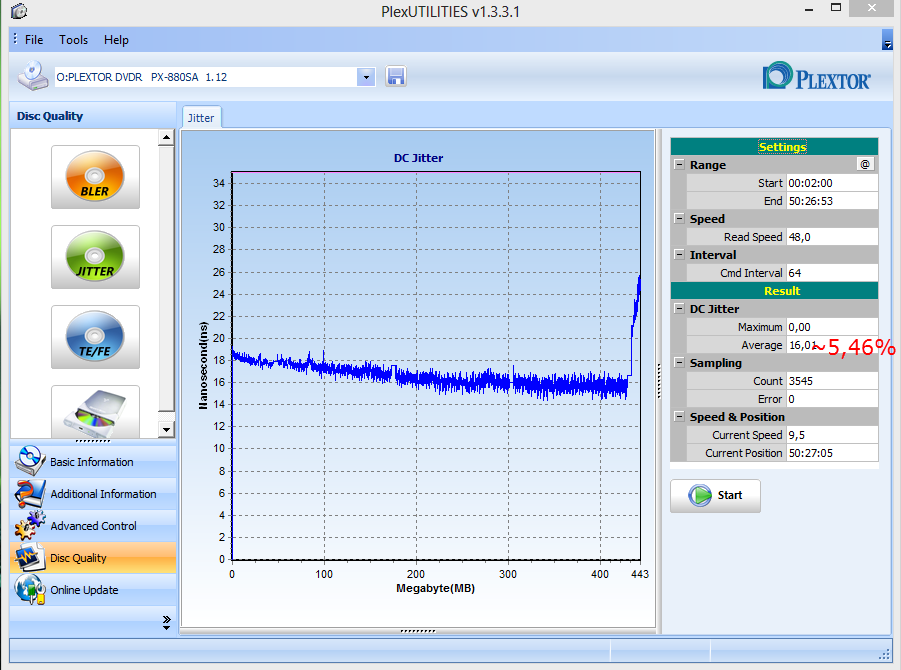The height and width of the screenshot is (670, 901).
Task: Click the resize grip in status bar corner
Action: 885,654
